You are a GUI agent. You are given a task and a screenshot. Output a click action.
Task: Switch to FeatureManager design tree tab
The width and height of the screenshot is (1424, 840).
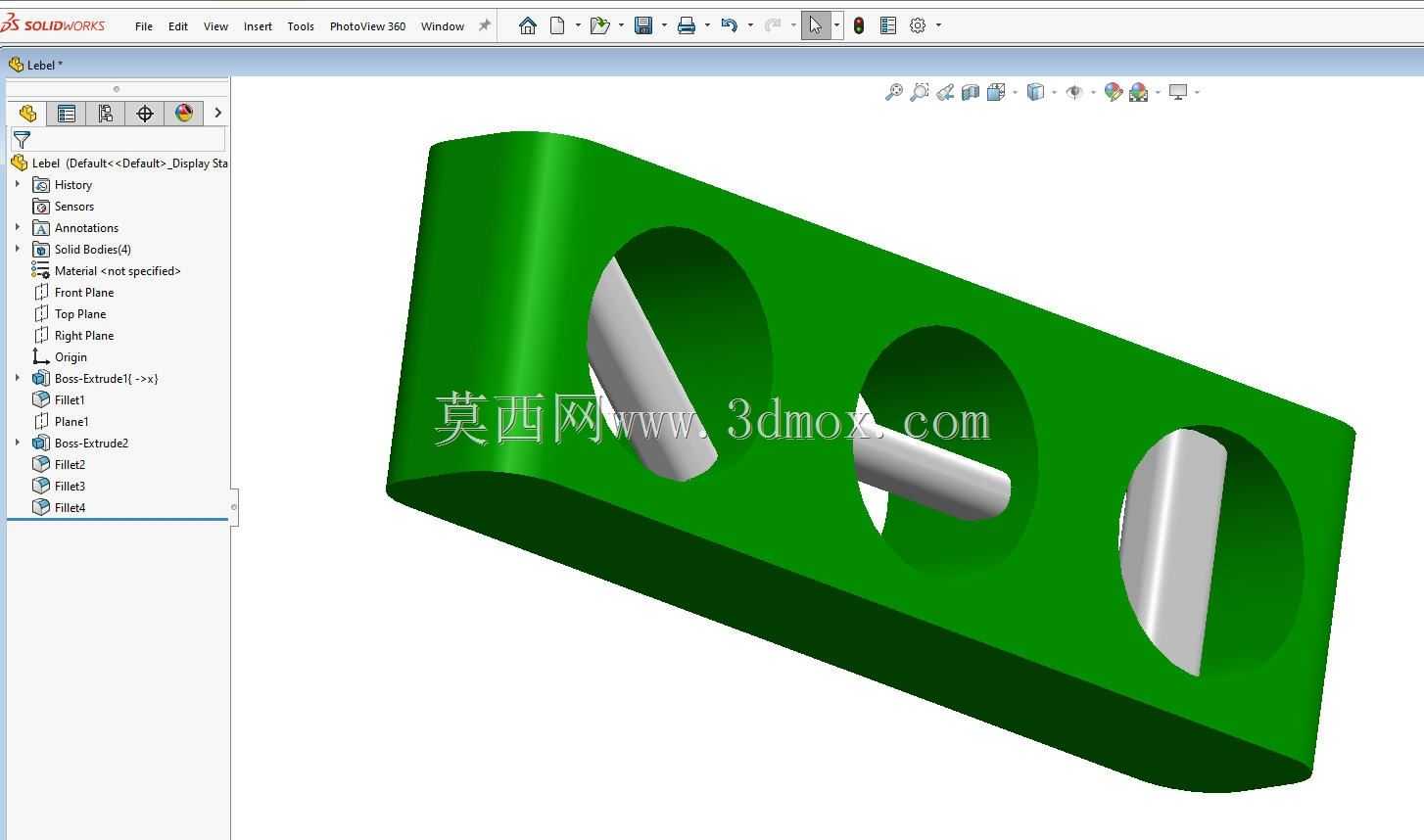[x=27, y=114]
